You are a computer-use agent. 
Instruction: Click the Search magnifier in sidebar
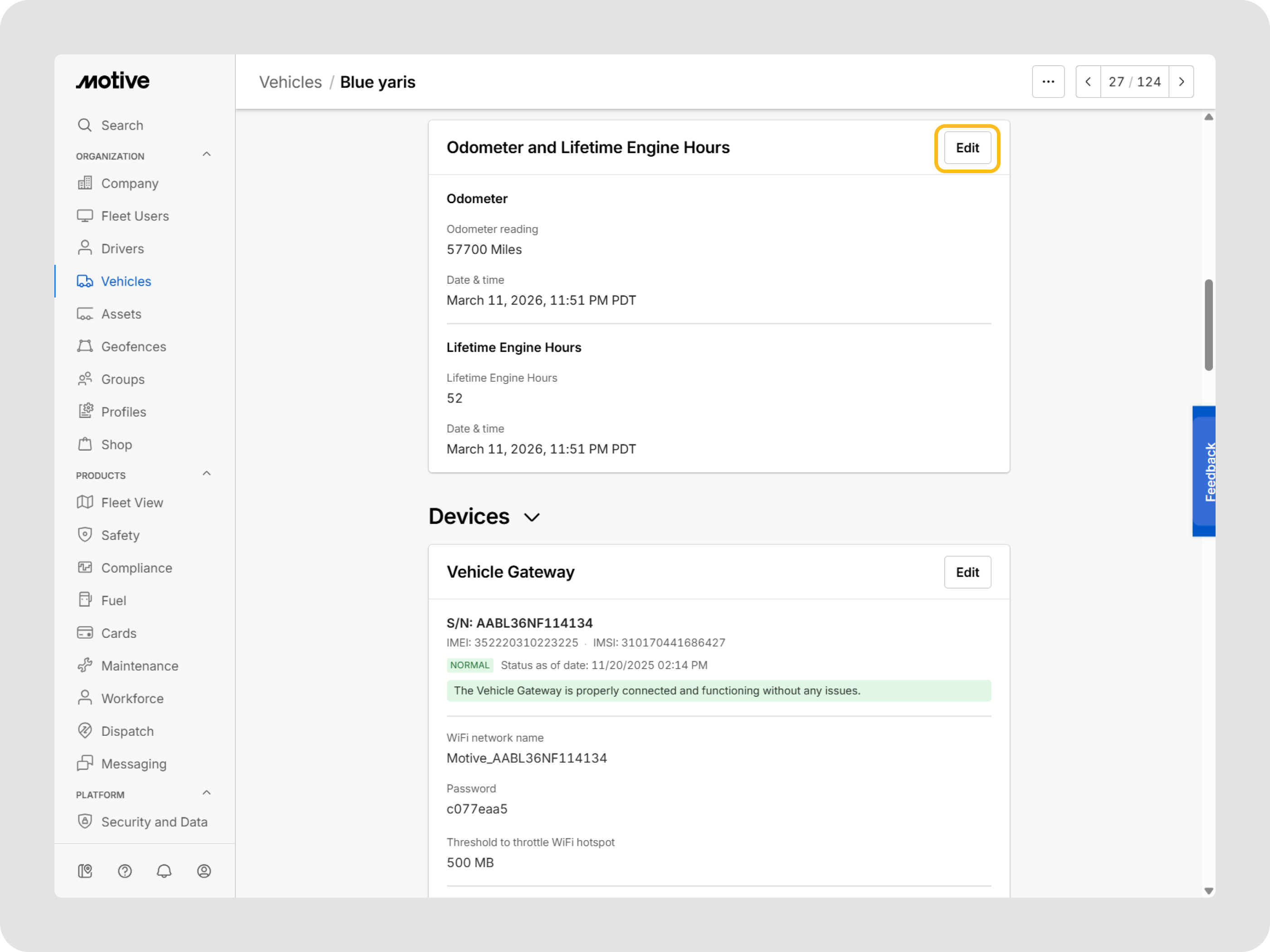(85, 125)
